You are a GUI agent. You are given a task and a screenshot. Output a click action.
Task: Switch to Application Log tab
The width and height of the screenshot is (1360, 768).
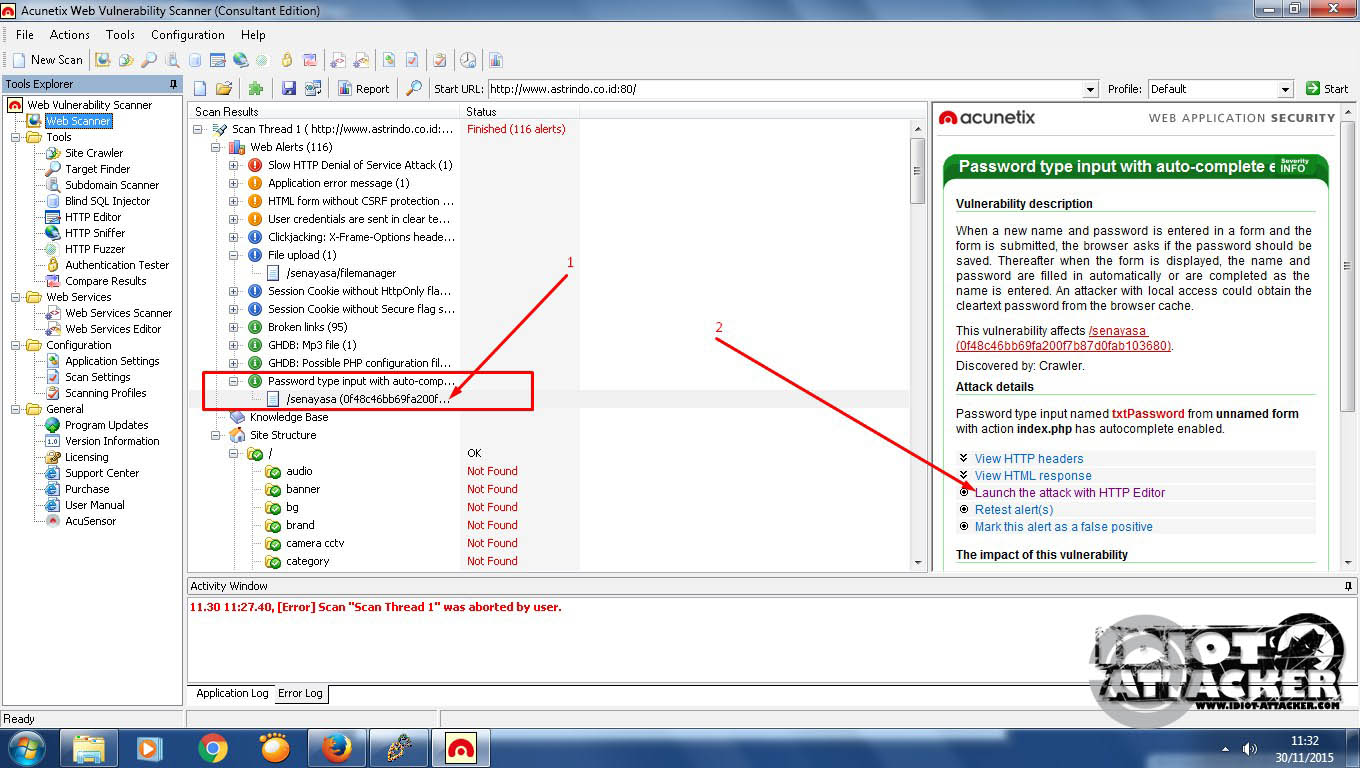coord(232,693)
